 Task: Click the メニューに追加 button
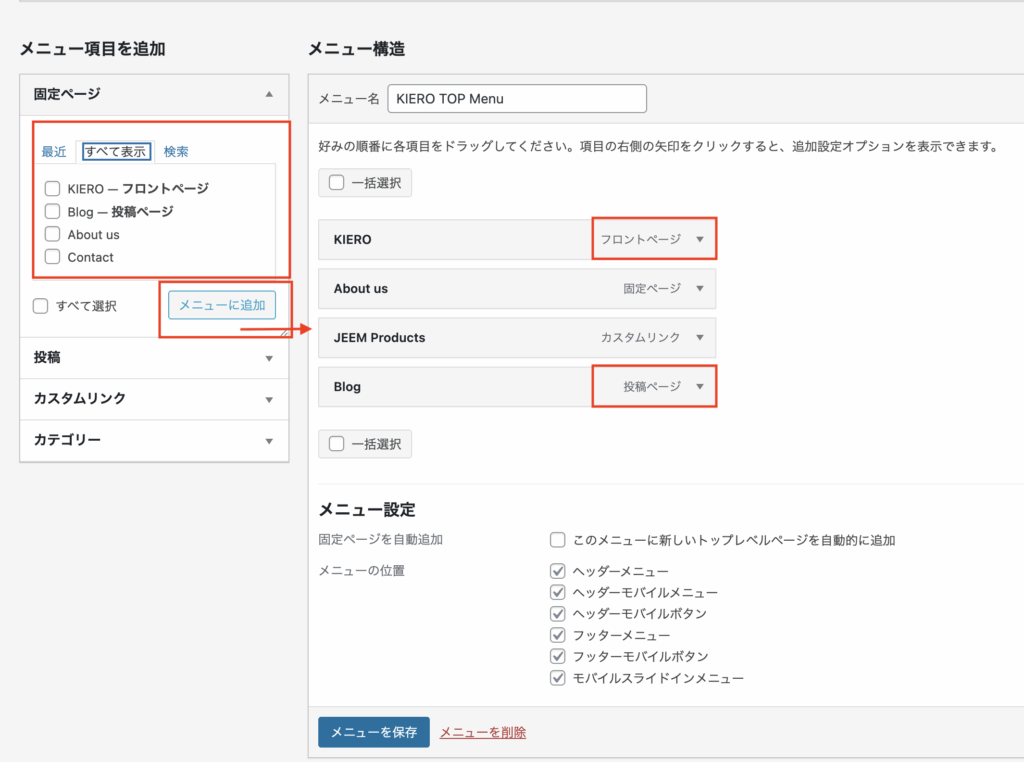click(222, 305)
